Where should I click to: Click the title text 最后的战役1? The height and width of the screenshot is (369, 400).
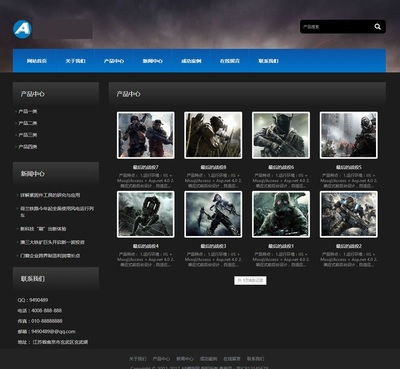click(x=281, y=246)
